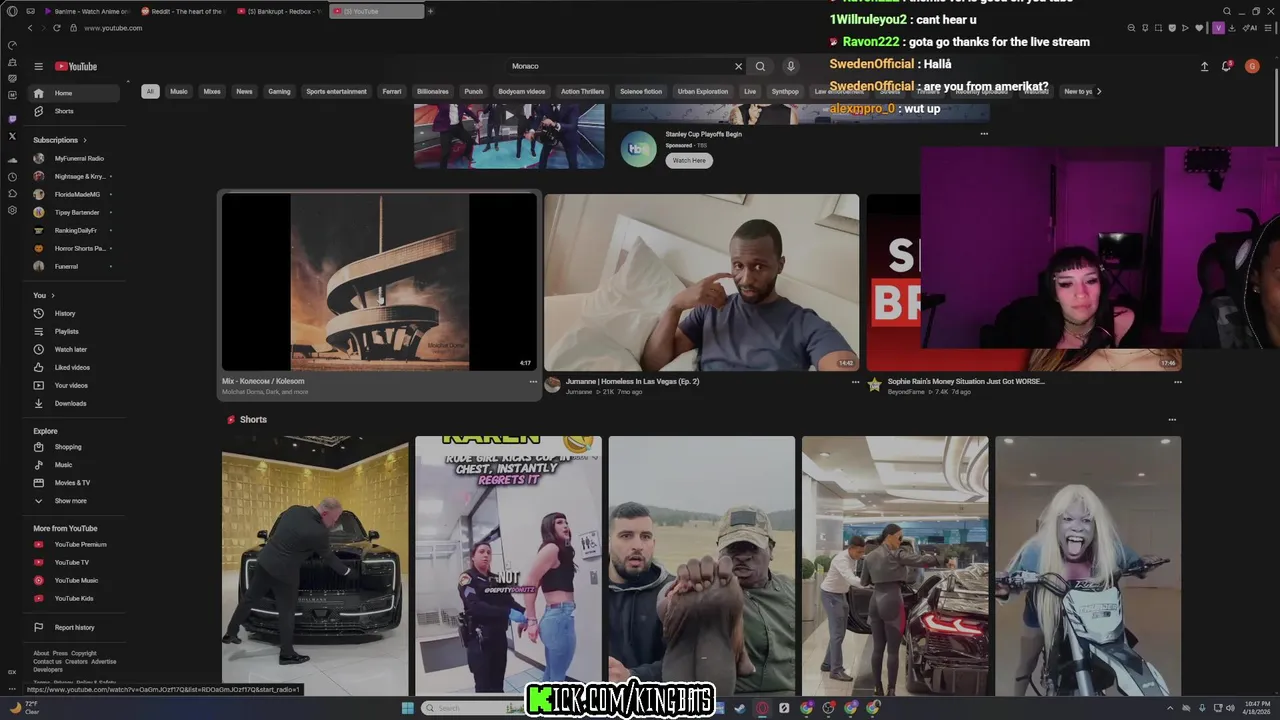
Task: Open Shorts in sidebar
Action: click(x=75, y=111)
